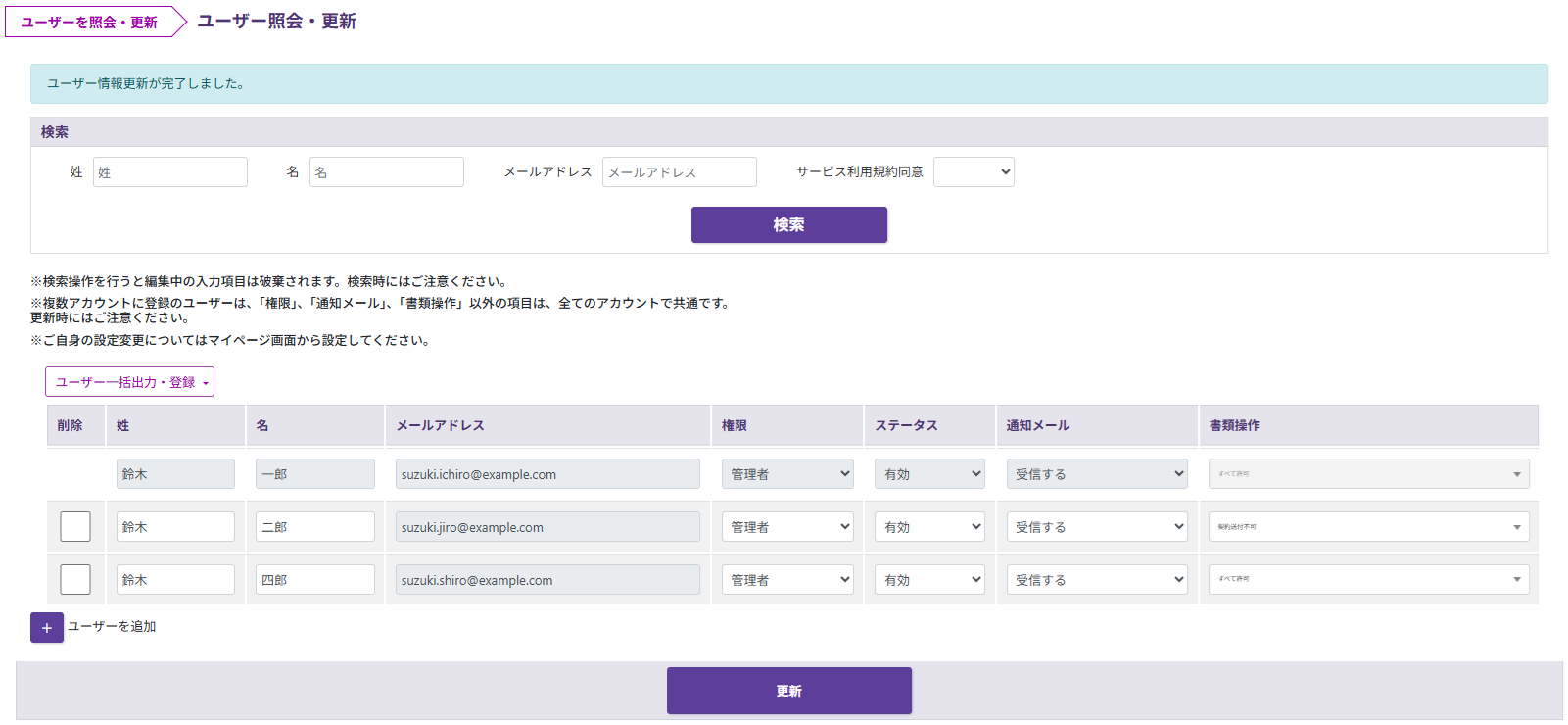Click the ユーザー照会・更新 page title

(x=277, y=22)
